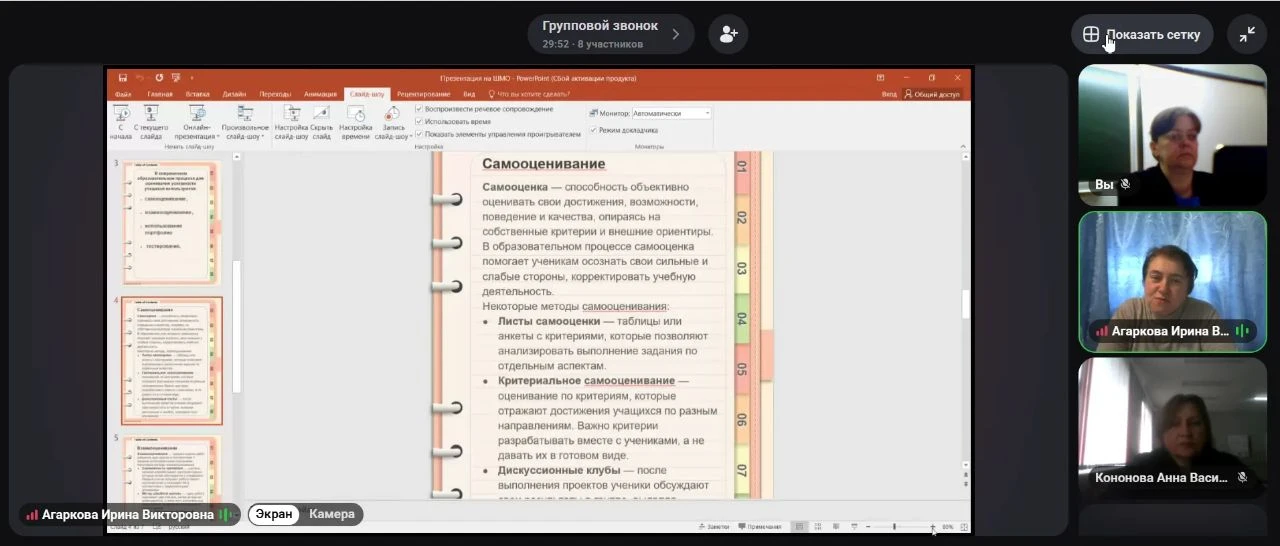Image resolution: width=1280 pixels, height=546 pixels.
Task: Click the add participant icon
Action: [728, 34]
